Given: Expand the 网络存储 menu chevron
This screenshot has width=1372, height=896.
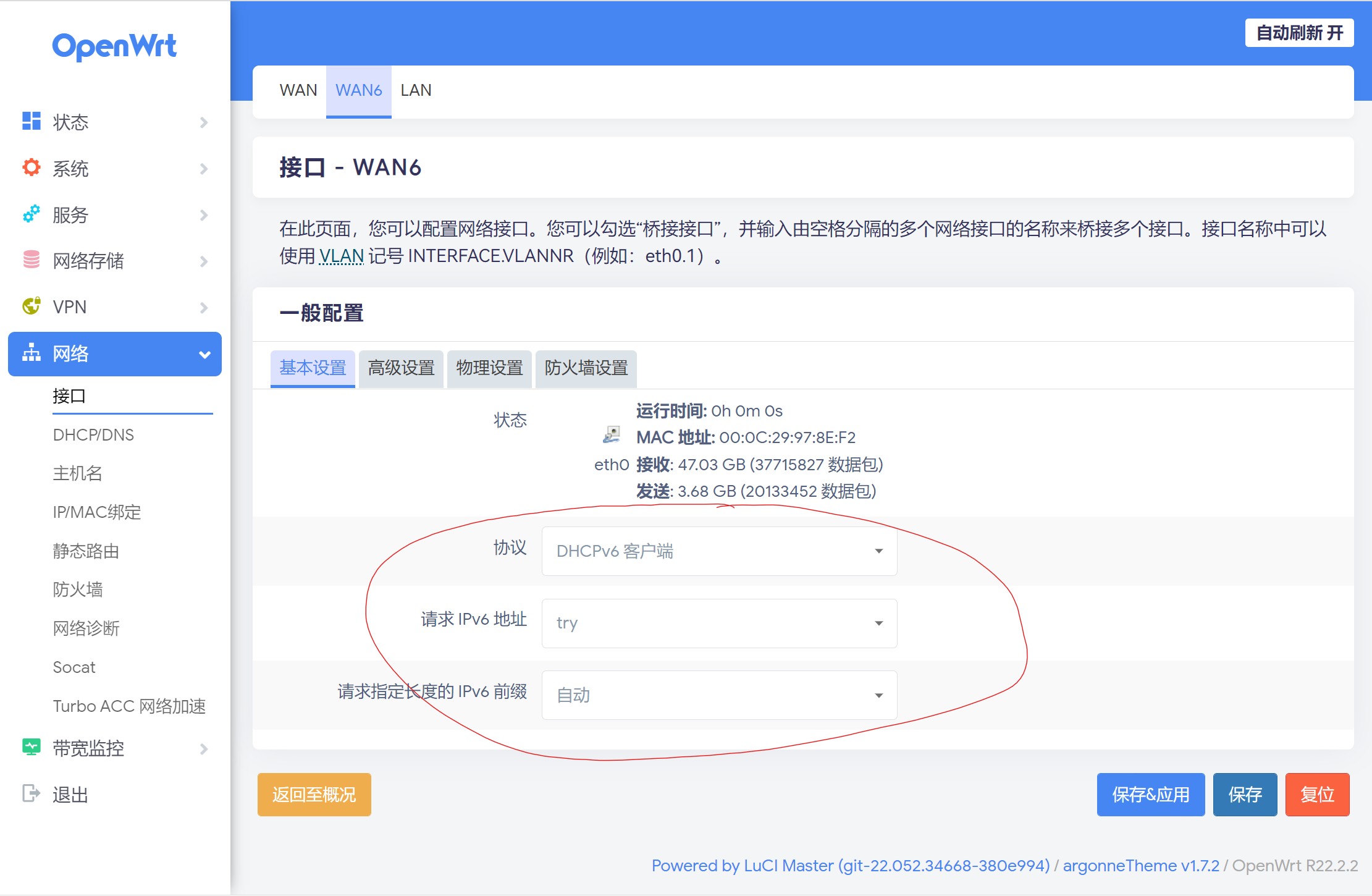Looking at the screenshot, I should pos(204,261).
